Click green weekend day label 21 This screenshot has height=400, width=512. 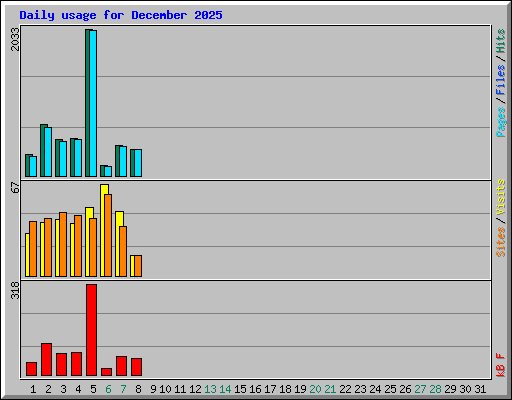click(x=330, y=389)
